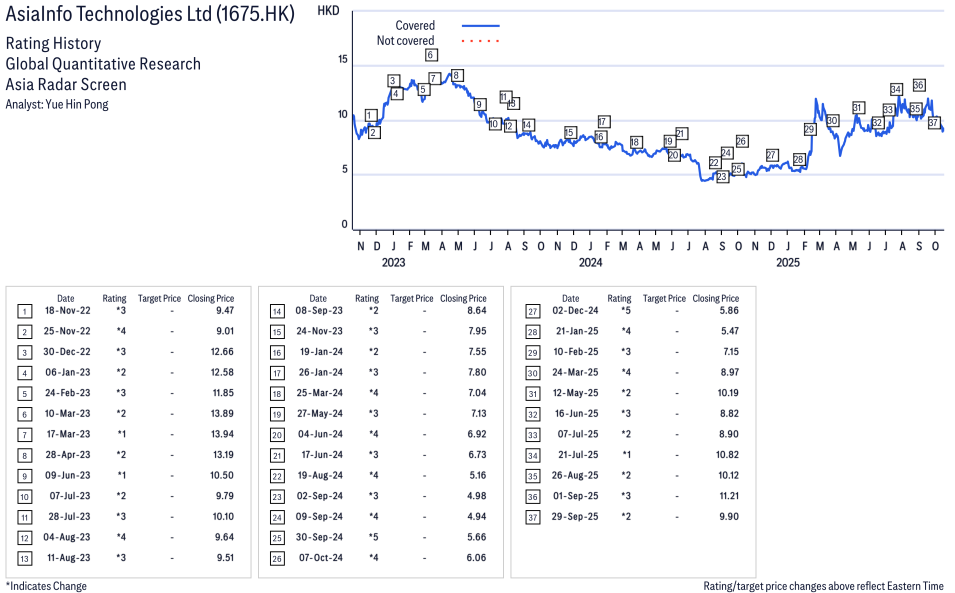Click chart marker 29 on the price chart

pyautogui.click(x=809, y=129)
